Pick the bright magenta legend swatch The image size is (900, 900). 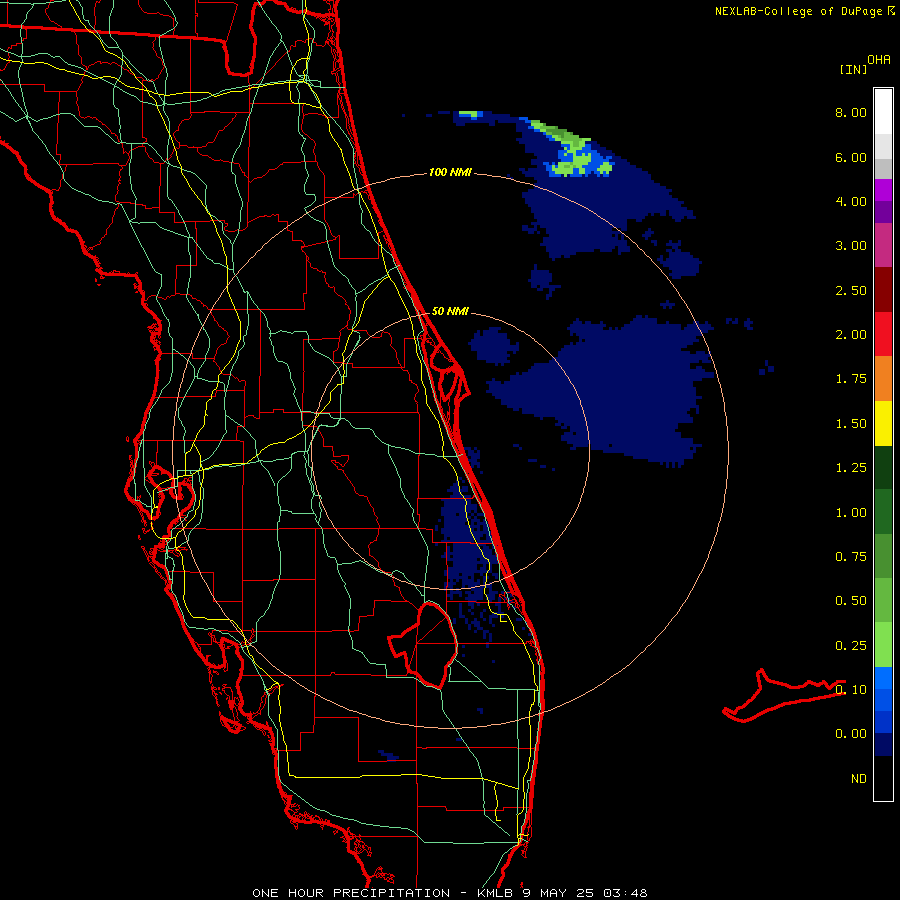click(883, 190)
